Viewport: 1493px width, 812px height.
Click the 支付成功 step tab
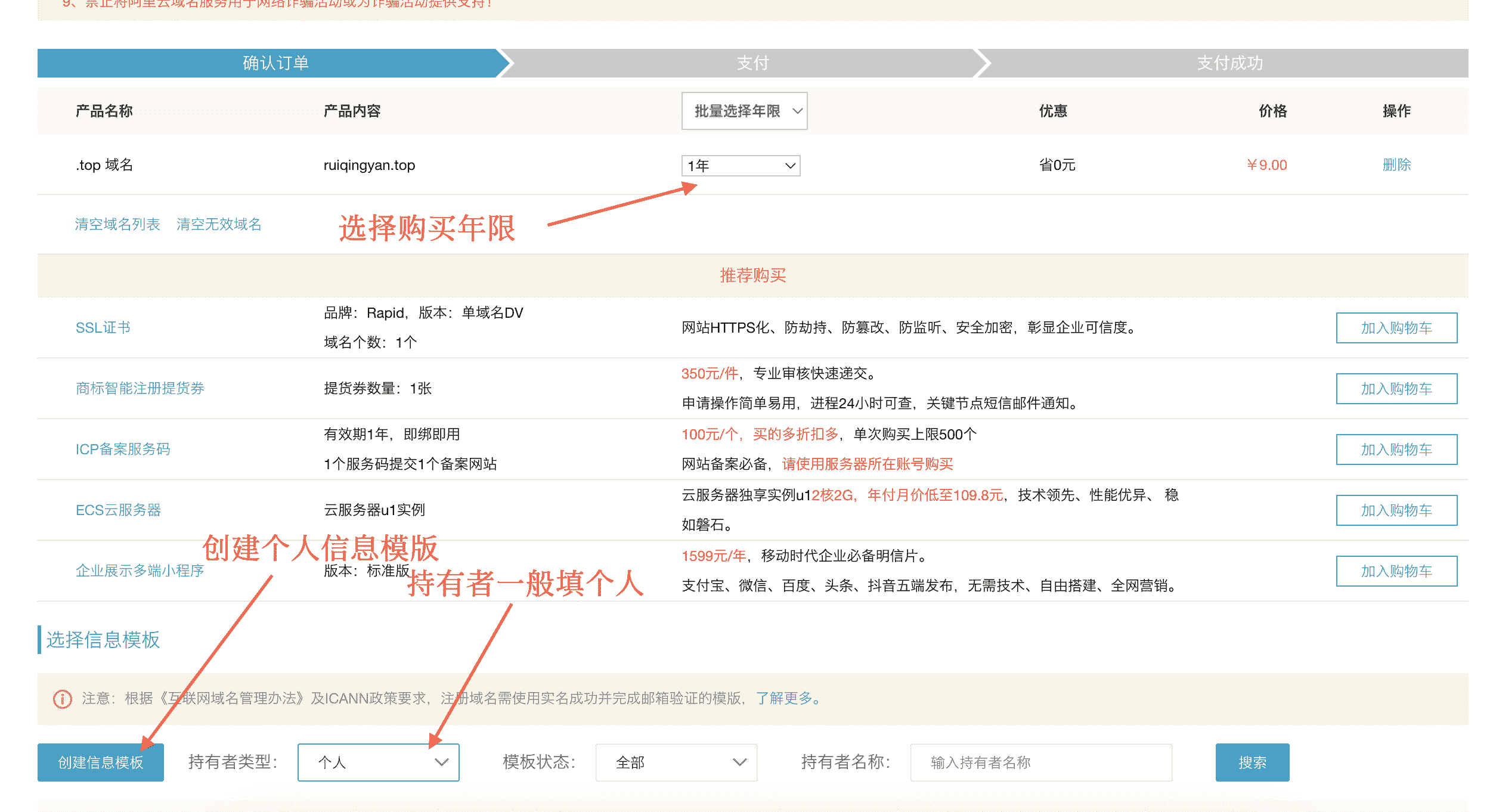pos(1229,63)
